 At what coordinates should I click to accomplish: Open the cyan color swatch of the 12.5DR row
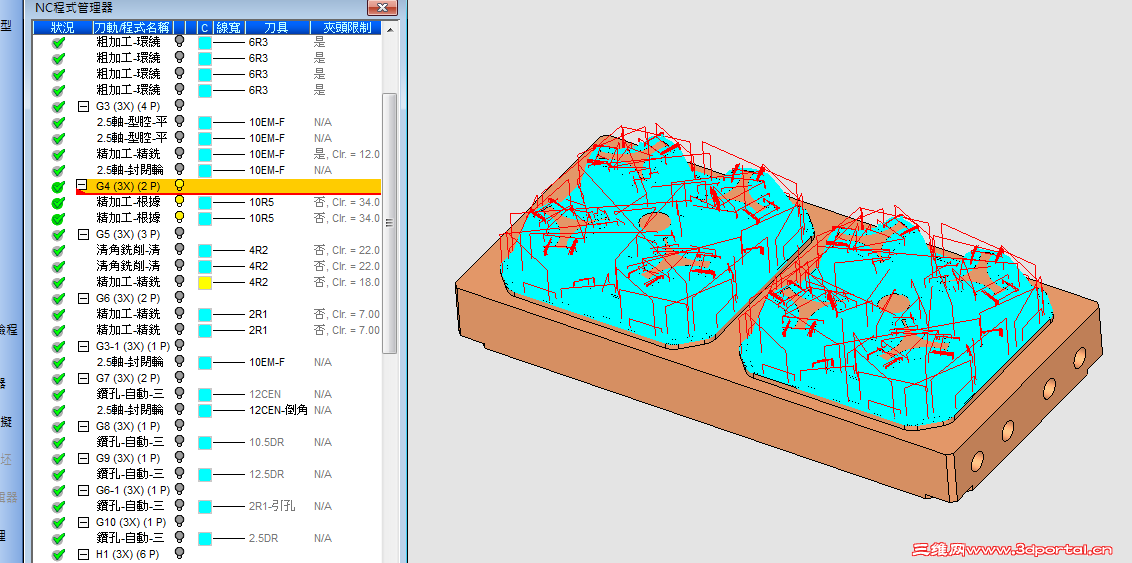tap(204, 474)
